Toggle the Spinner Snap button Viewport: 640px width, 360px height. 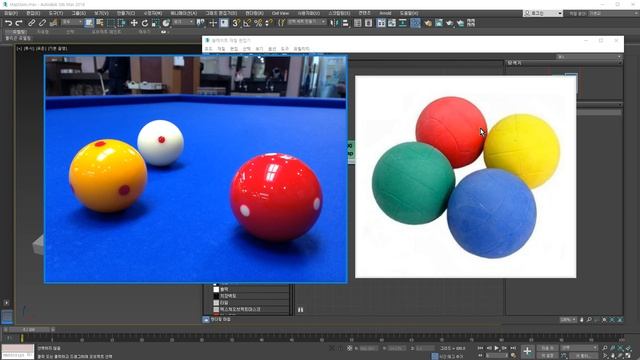[269, 23]
